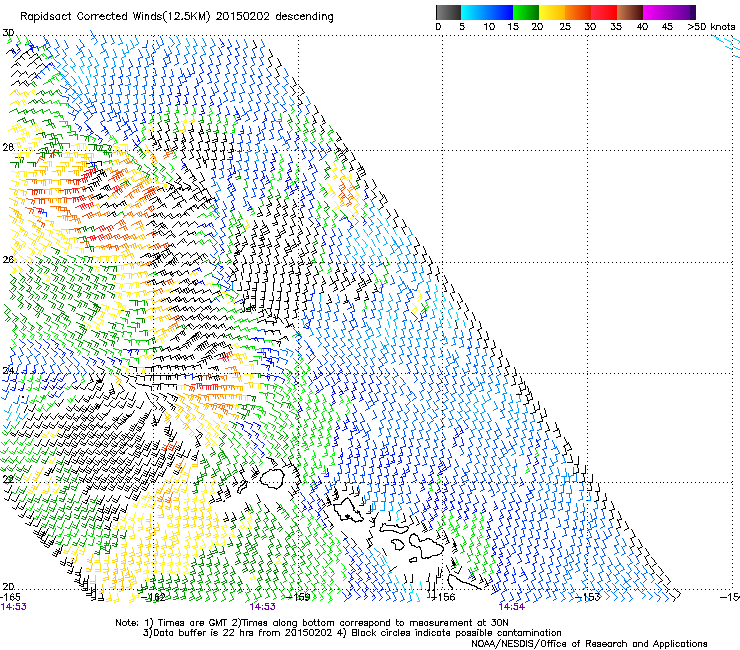The width and height of the screenshot is (740, 650).
Task: Click the latitude label "26"
Action: click(8, 260)
